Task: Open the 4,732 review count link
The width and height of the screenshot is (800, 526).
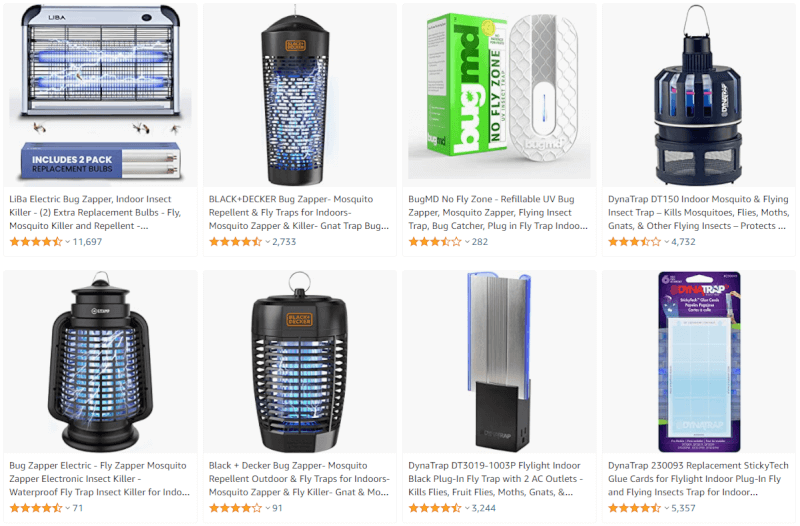Action: point(683,242)
